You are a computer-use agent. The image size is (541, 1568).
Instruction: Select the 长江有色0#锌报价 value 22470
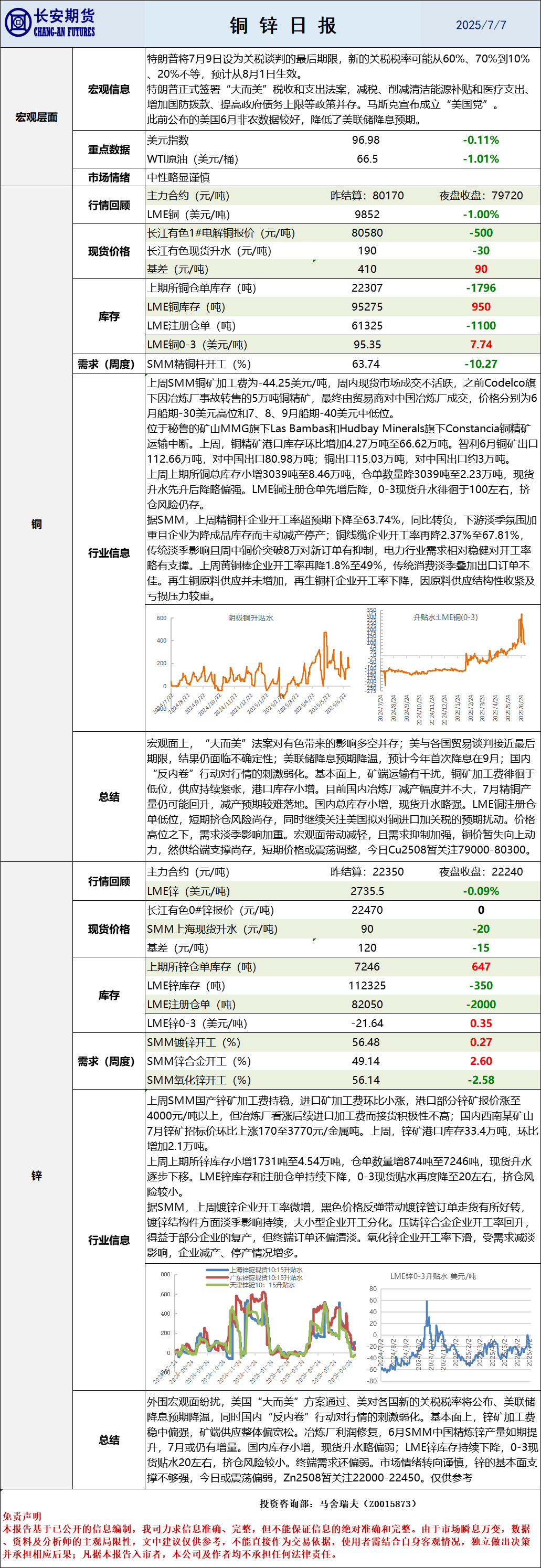pyautogui.click(x=367, y=910)
